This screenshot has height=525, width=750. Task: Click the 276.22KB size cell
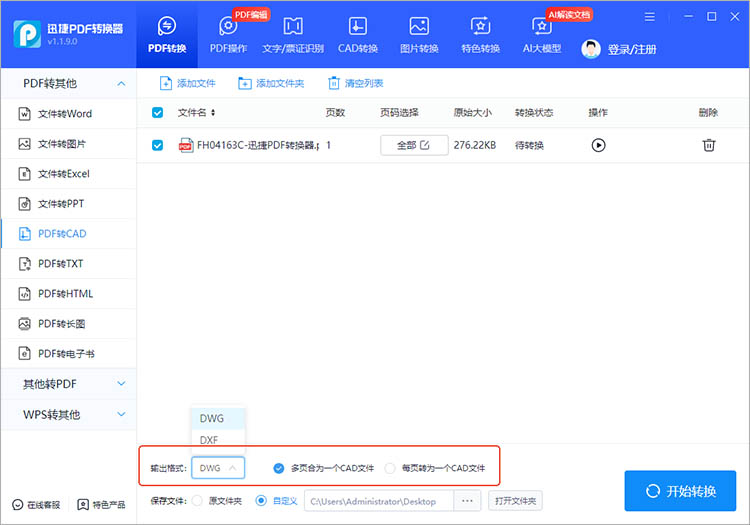pos(474,145)
